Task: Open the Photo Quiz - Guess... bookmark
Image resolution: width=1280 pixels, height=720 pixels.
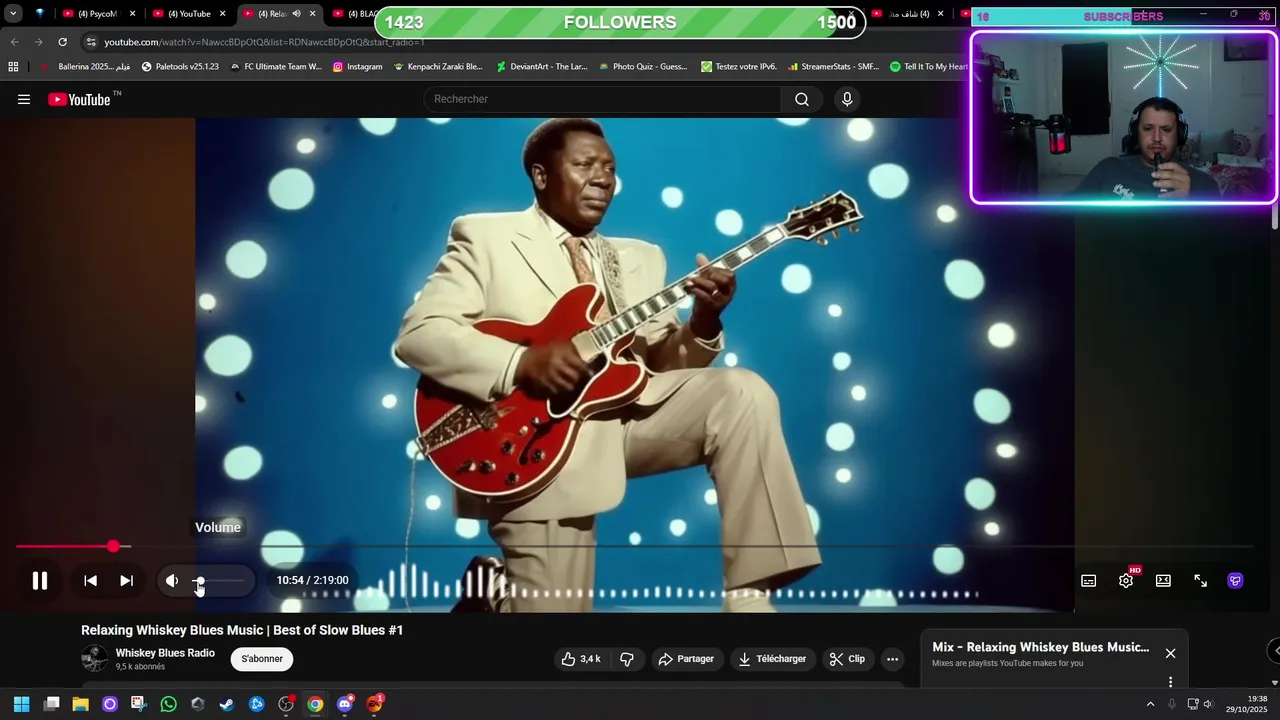Action: [x=643, y=67]
